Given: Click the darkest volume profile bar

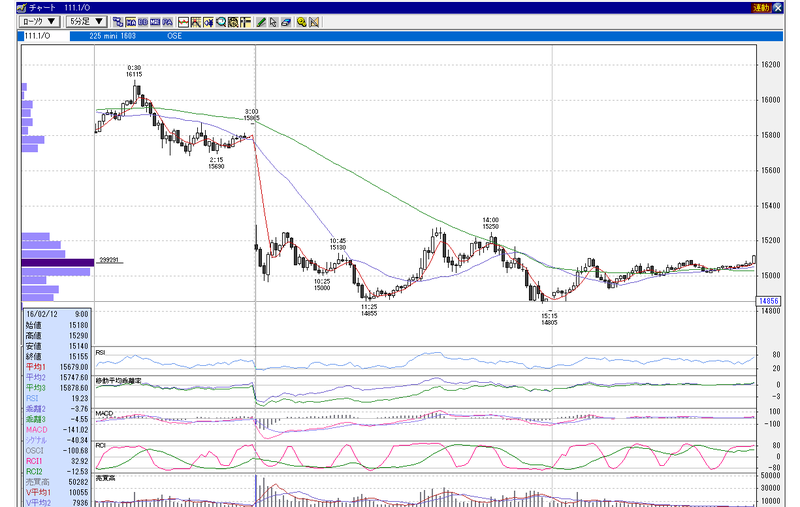Looking at the screenshot, I should click(x=58, y=262).
